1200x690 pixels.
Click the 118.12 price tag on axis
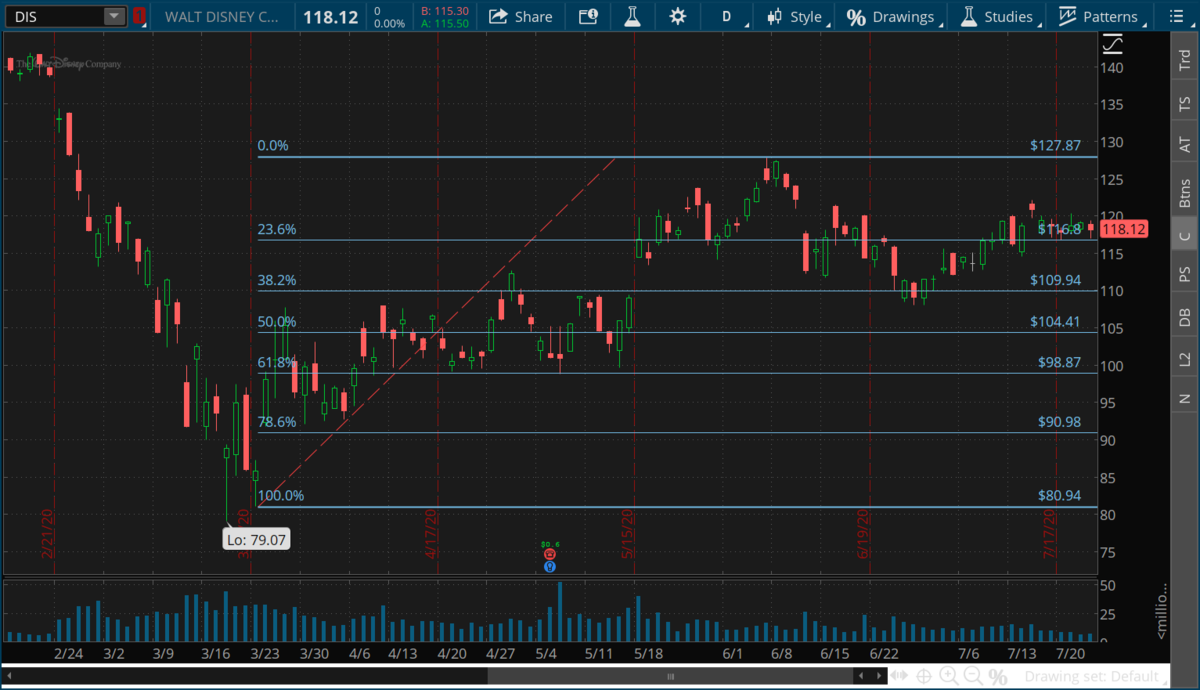[1123, 229]
